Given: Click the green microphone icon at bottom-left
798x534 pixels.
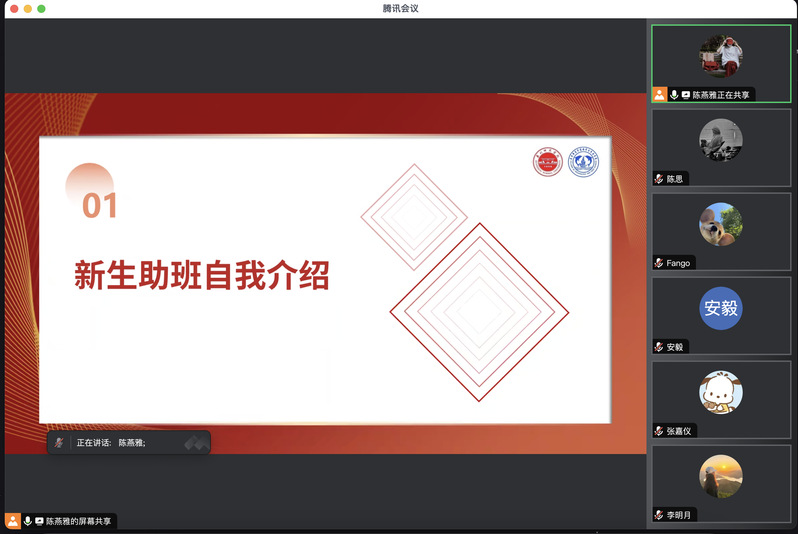Looking at the screenshot, I should 27,521.
